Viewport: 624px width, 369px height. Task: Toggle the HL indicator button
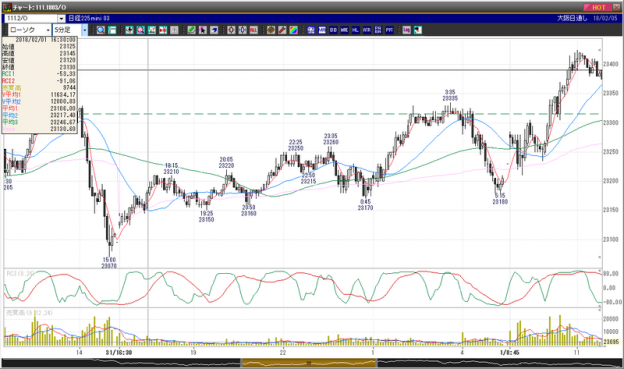point(355,30)
